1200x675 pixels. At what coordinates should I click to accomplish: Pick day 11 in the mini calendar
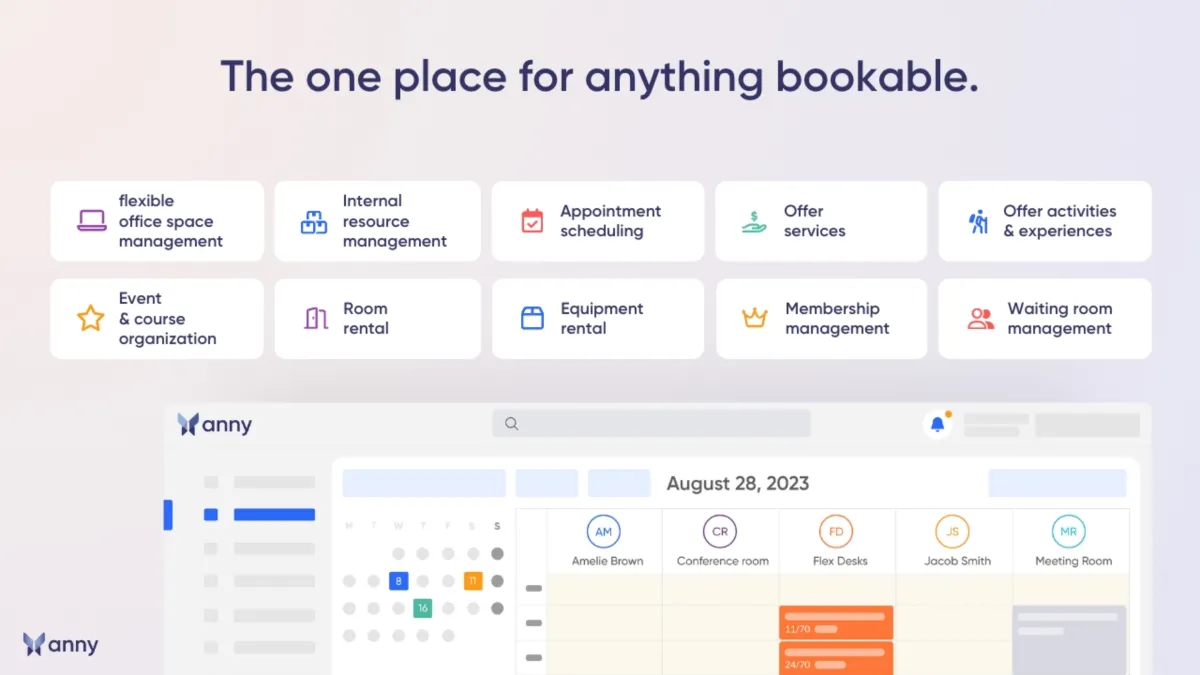pyautogui.click(x=473, y=581)
